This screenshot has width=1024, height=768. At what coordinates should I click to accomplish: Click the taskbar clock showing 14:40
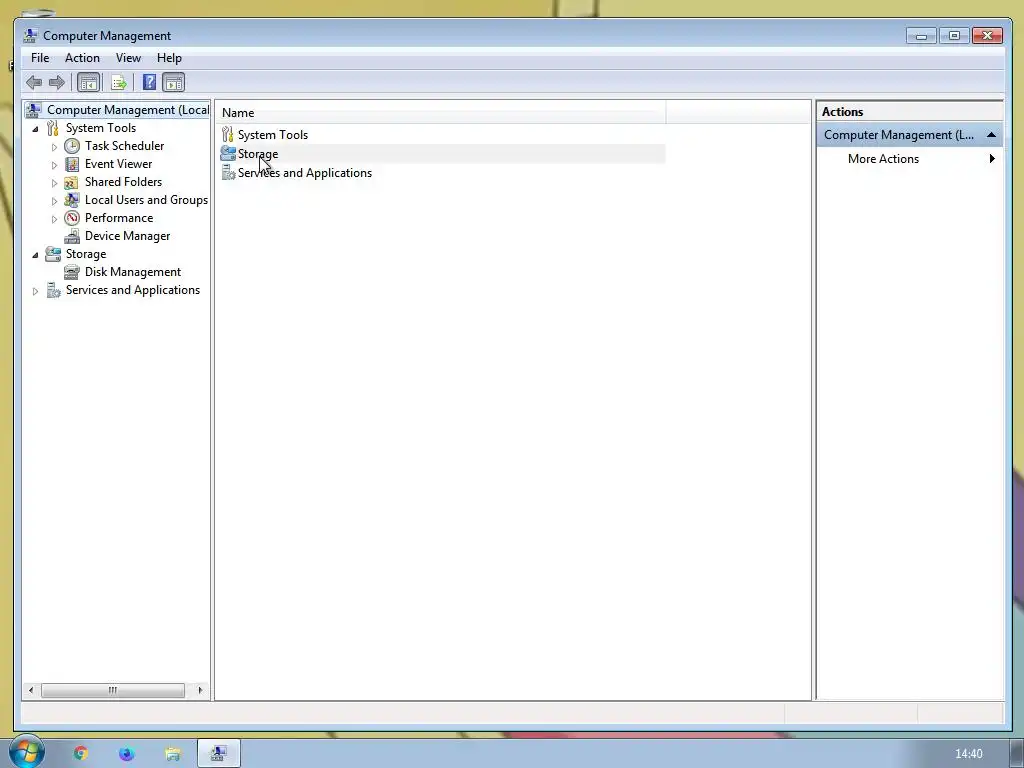(968, 754)
